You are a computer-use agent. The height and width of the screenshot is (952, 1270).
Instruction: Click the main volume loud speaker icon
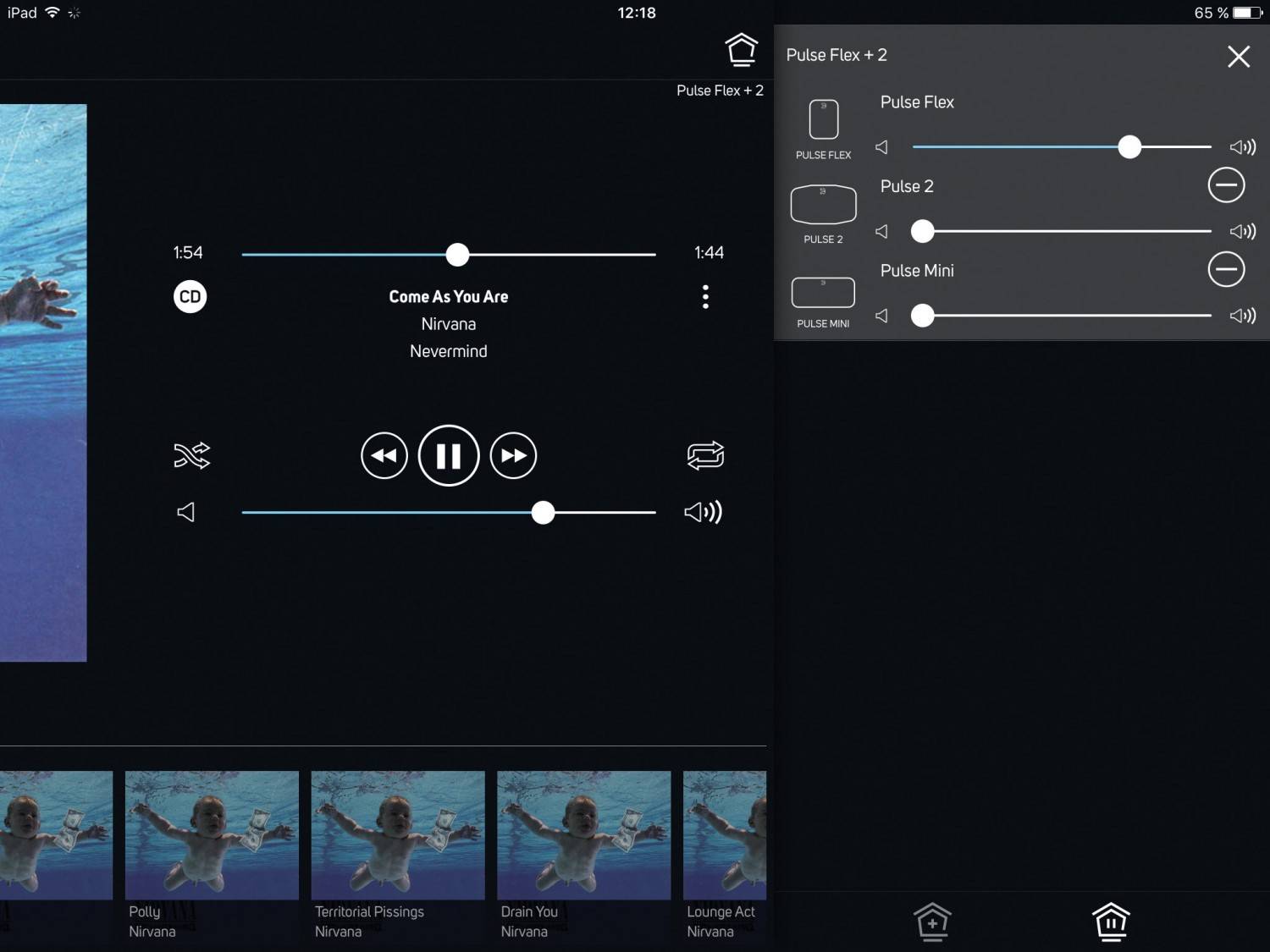(703, 512)
